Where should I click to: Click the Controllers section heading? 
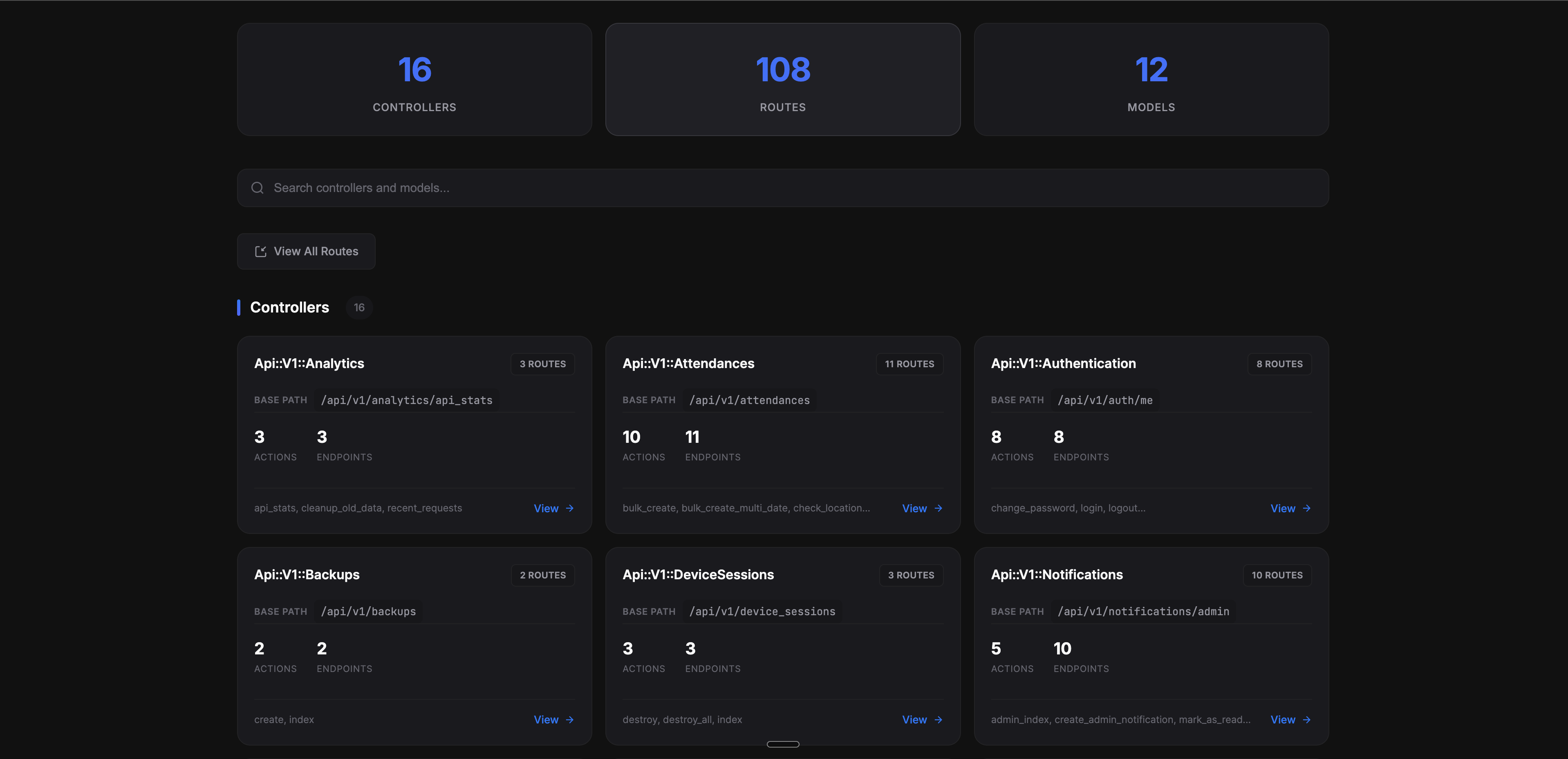(290, 307)
